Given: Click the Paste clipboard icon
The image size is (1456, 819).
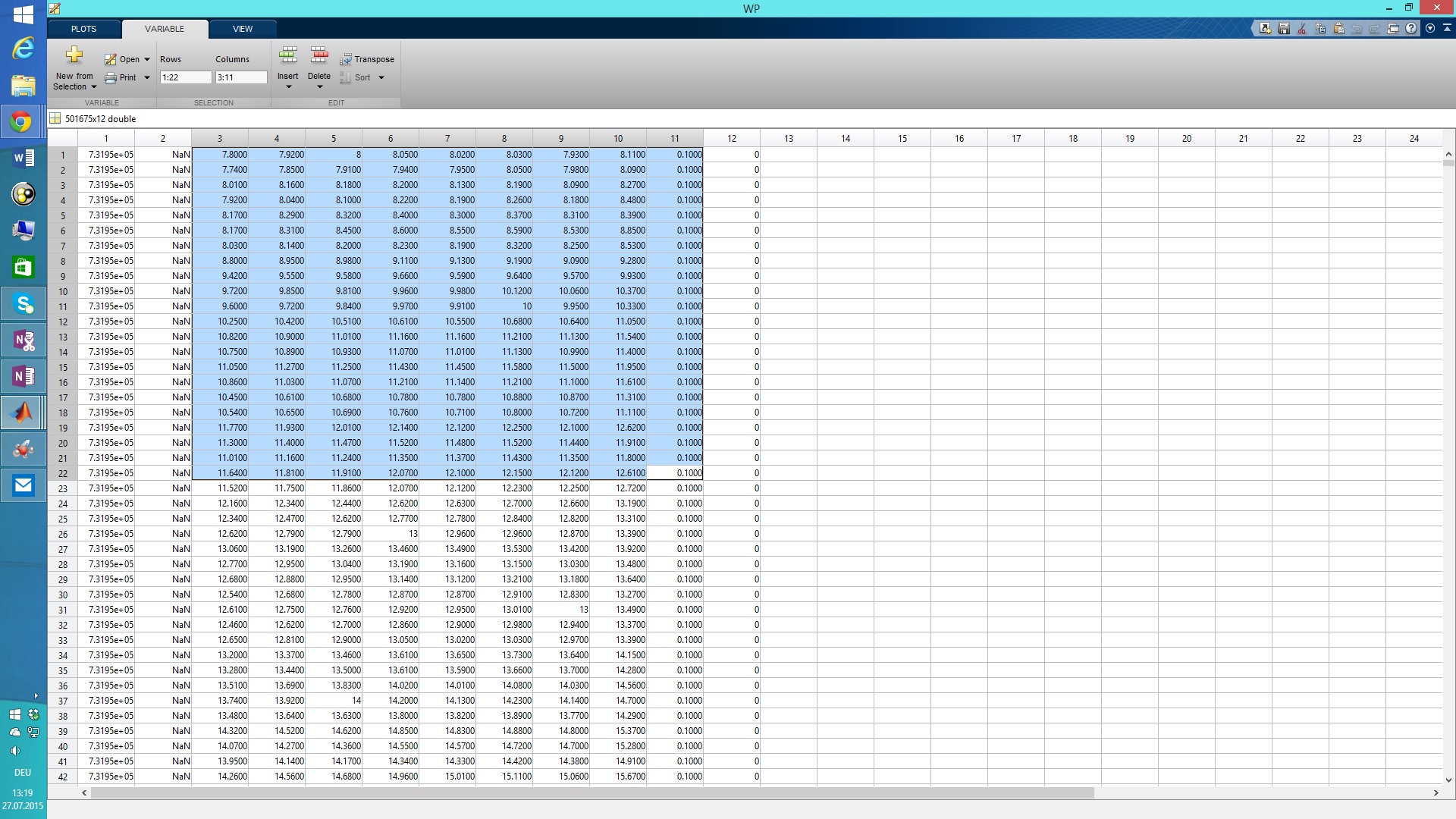Looking at the screenshot, I should [1338, 29].
